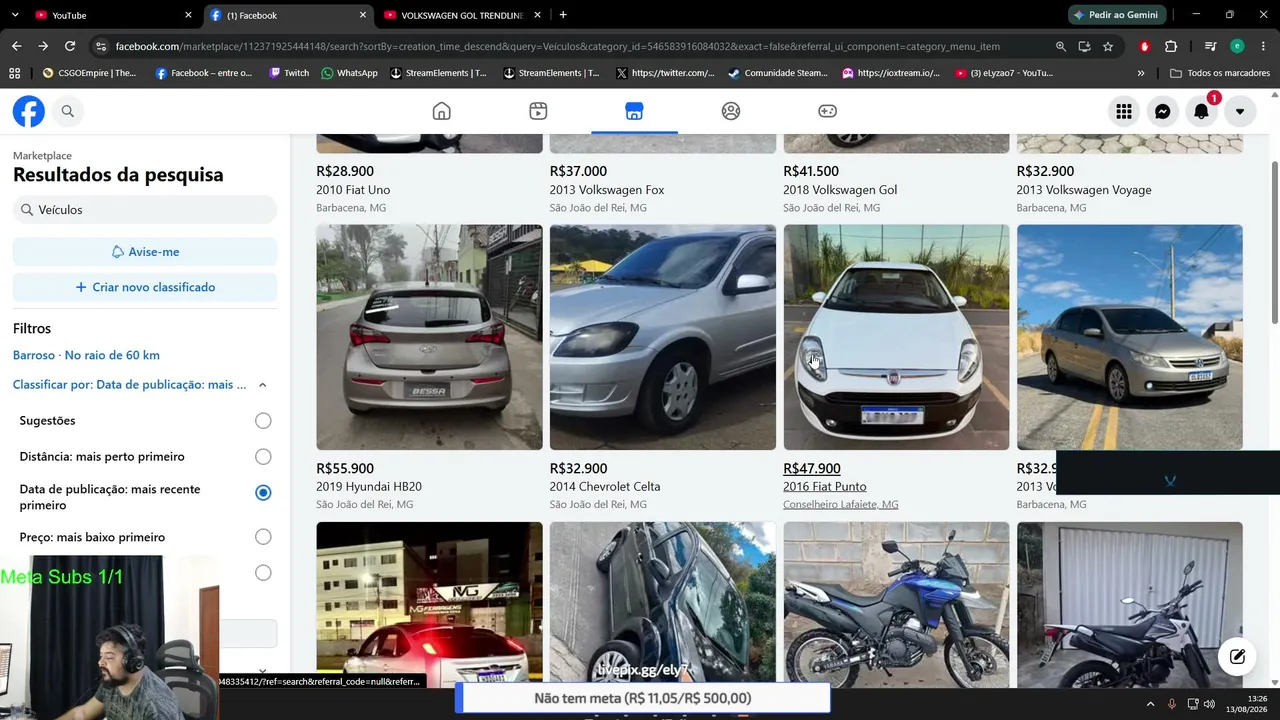Open the Facebook logo home link
The width and height of the screenshot is (1280, 720).
point(29,111)
